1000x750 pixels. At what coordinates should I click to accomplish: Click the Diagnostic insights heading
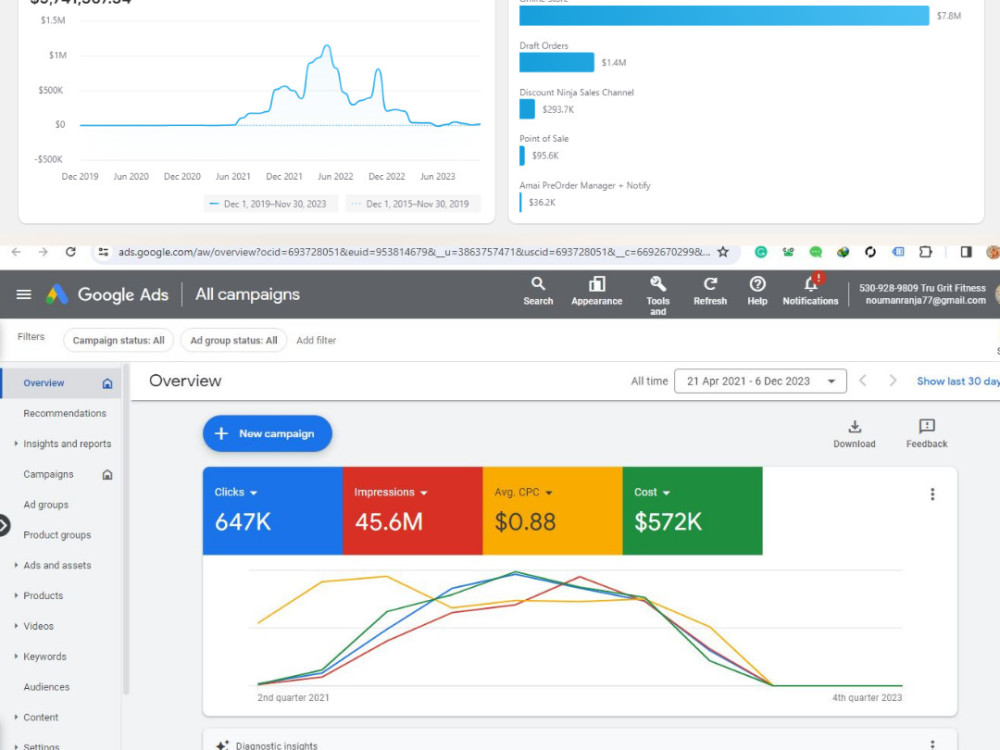point(276,745)
